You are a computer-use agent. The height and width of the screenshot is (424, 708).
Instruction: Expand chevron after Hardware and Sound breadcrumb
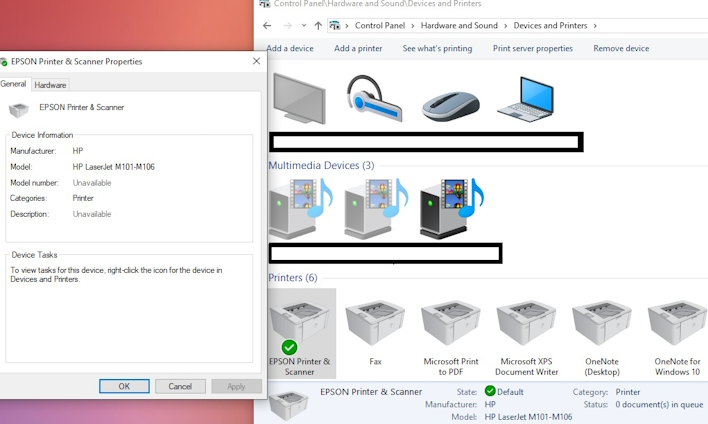coord(506,26)
